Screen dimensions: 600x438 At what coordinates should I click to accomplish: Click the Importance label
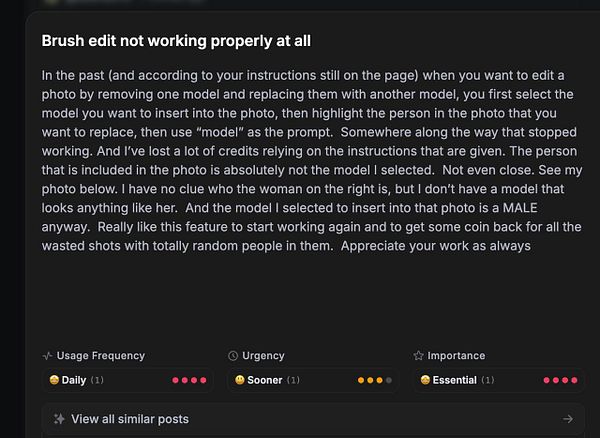coord(457,355)
